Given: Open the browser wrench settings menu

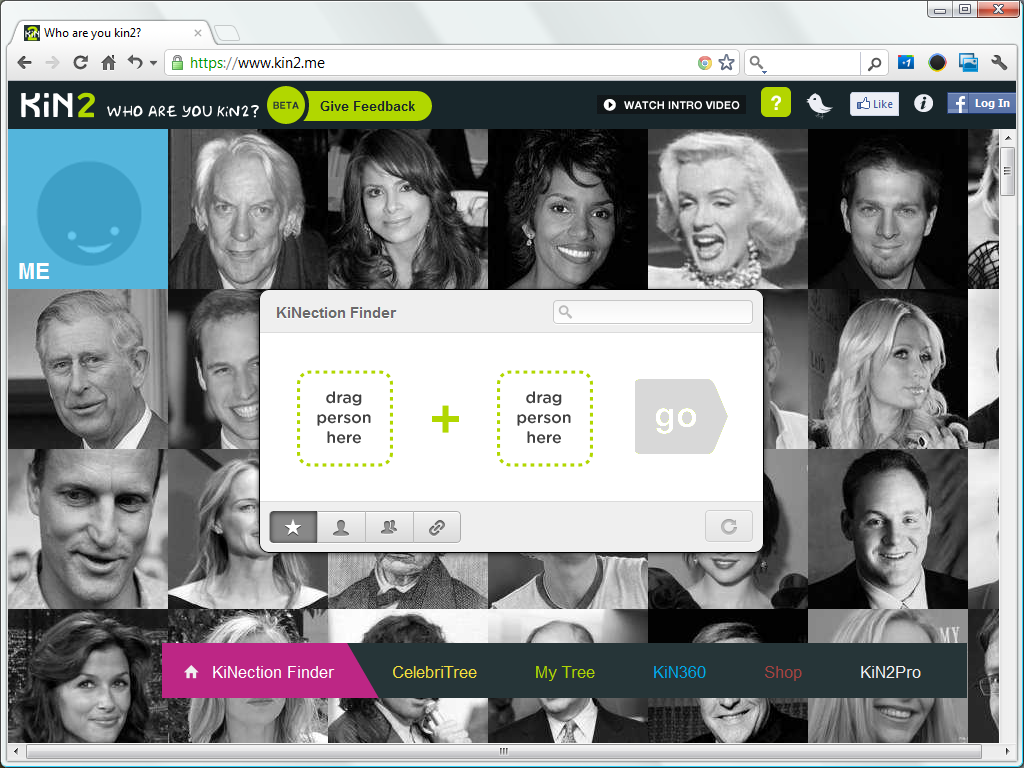Looking at the screenshot, I should 998,63.
